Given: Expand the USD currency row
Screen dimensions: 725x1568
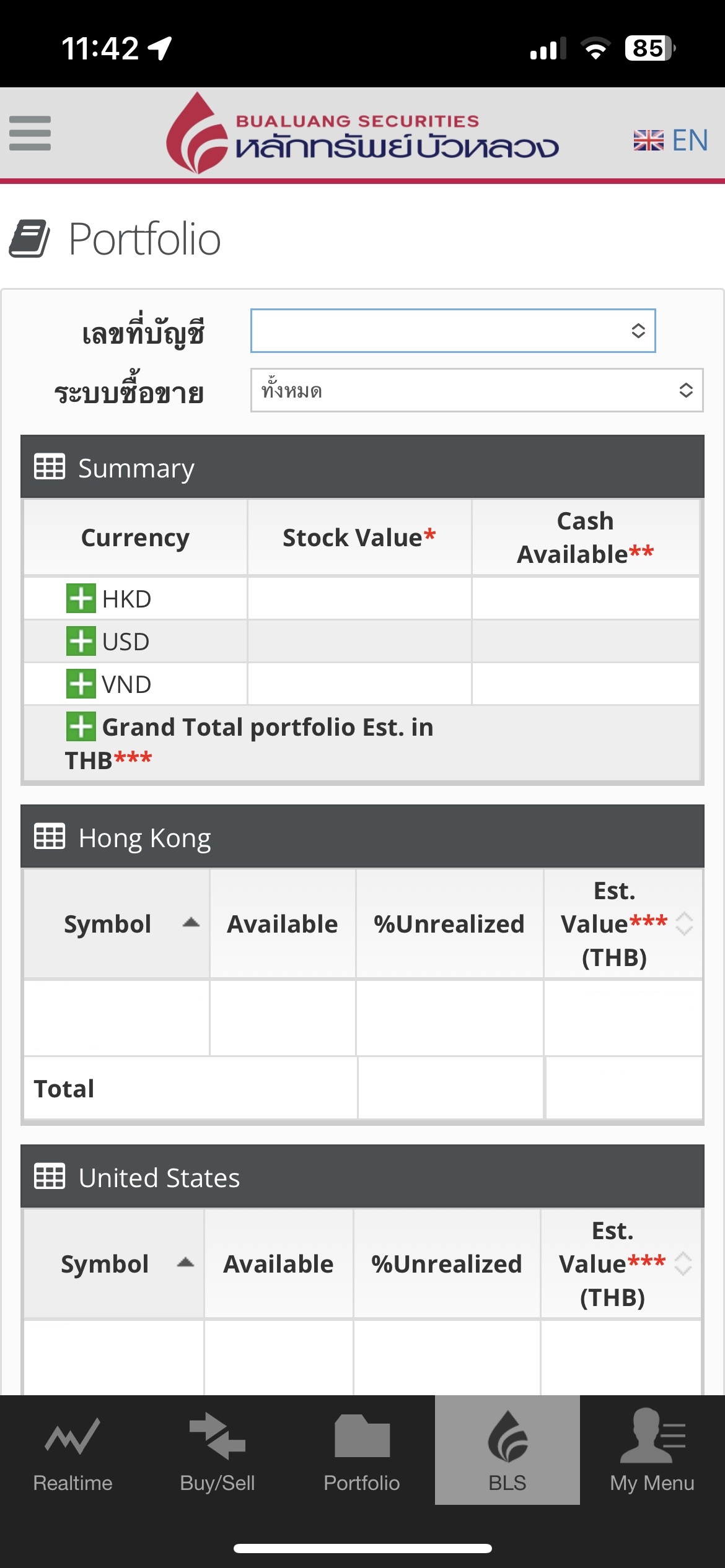Looking at the screenshot, I should tap(81, 642).
